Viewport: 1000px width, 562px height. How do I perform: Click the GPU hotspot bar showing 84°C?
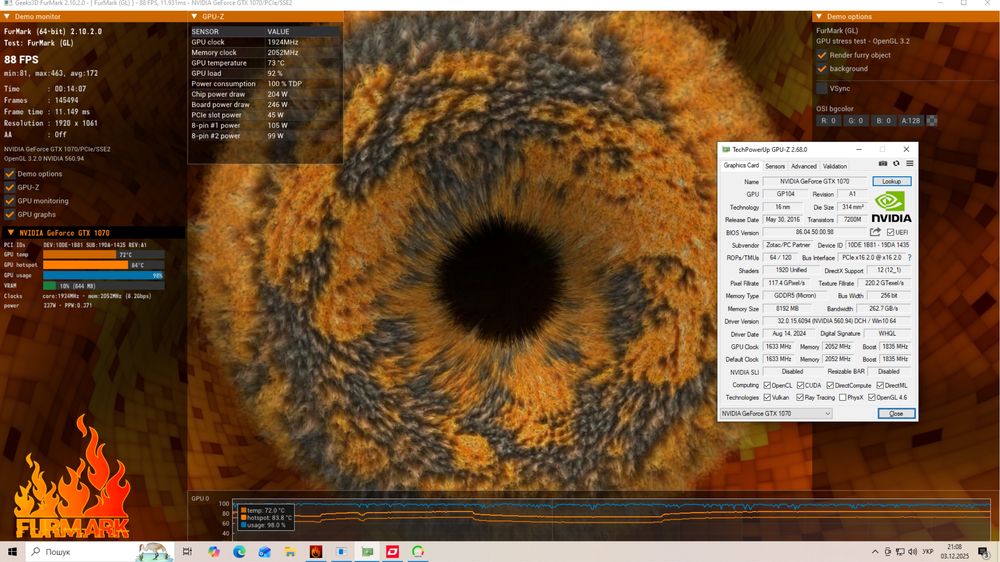click(x=103, y=265)
